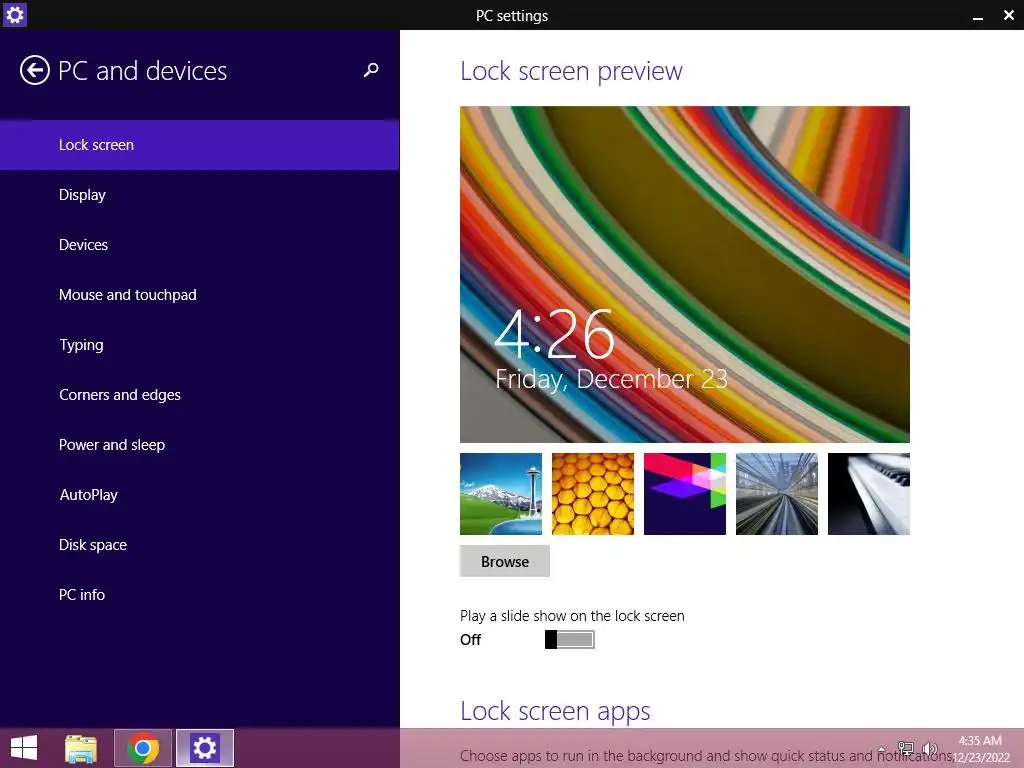This screenshot has width=1024, height=768.
Task: Go back using the circled arrow icon
Action: (35, 71)
